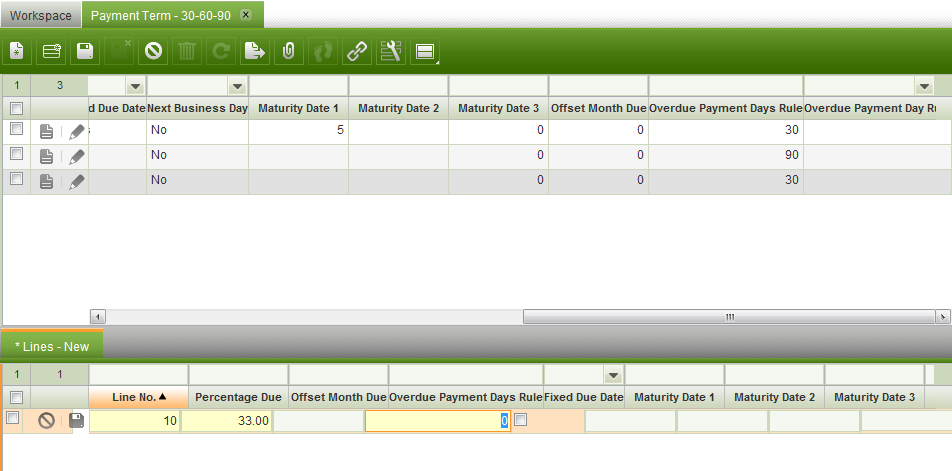
Task: Select Overdue Payment Days value 90
Action: (726, 155)
